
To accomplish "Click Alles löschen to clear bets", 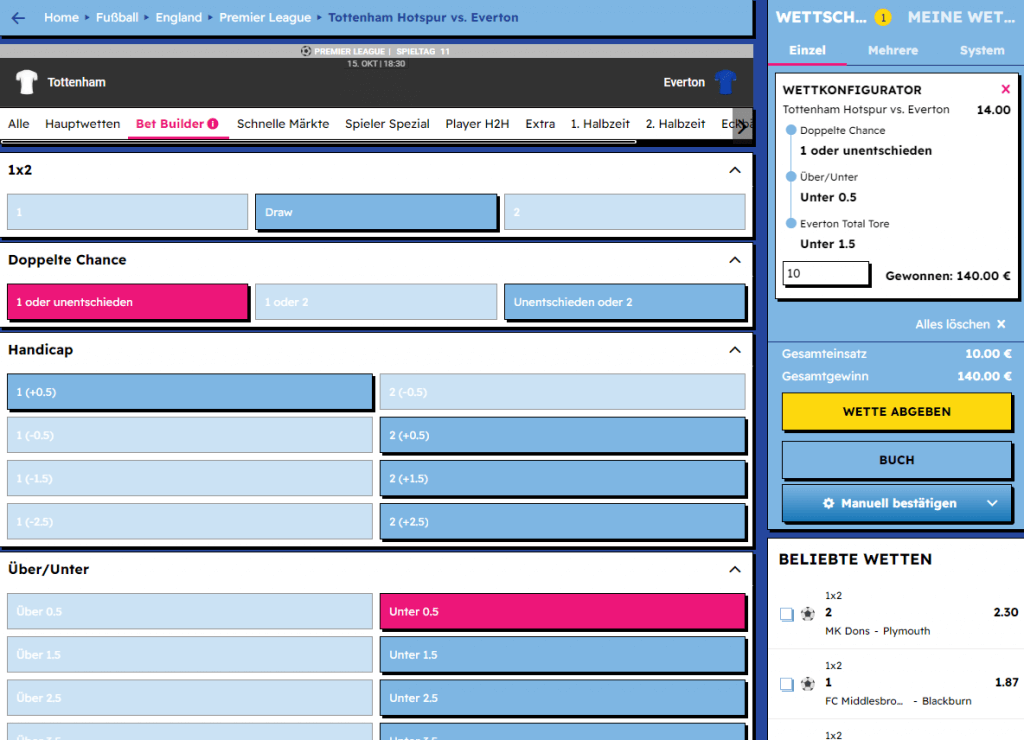I will point(960,325).
